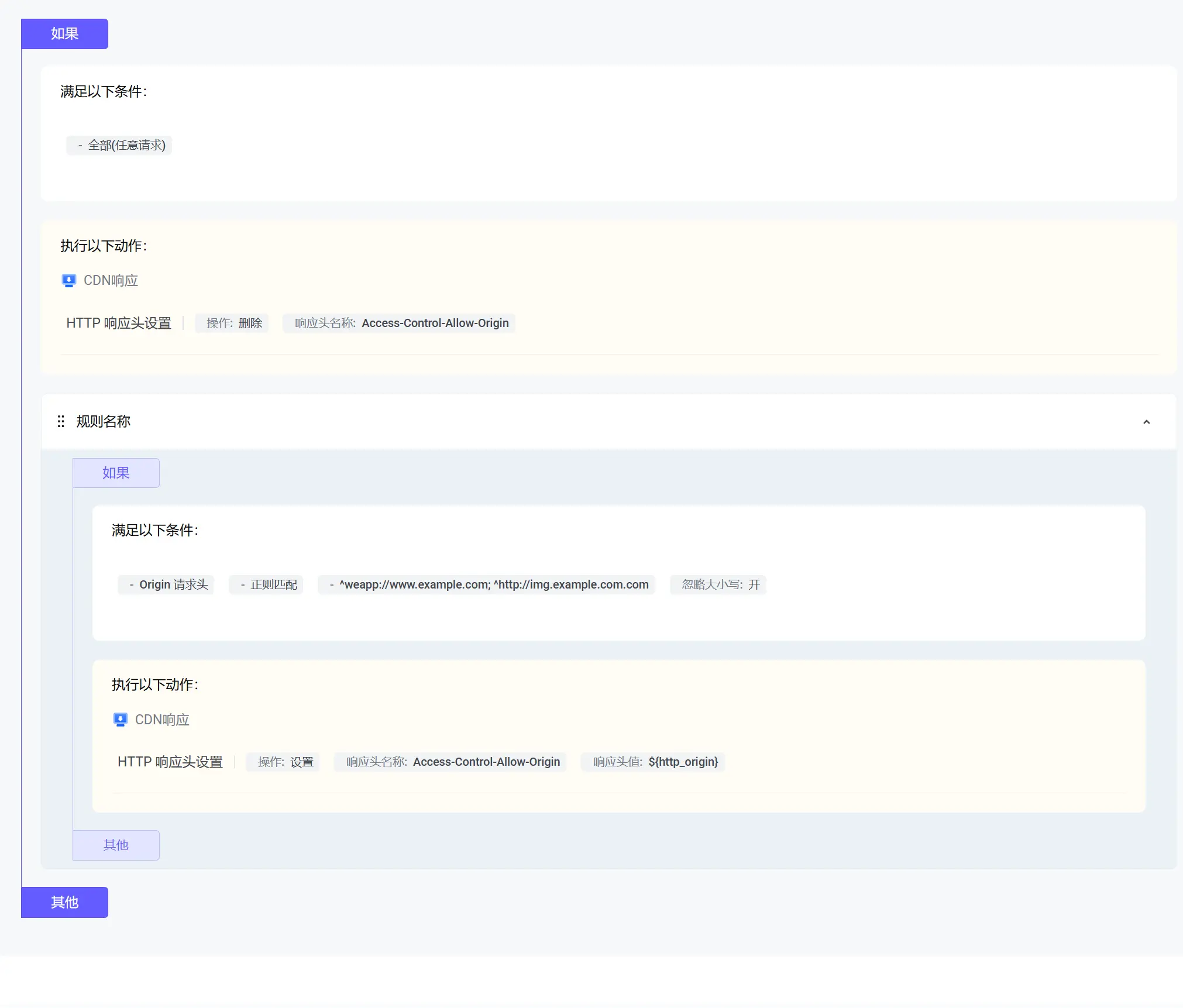The width and height of the screenshot is (1183, 1008).
Task: Click the 操作: 删除 tag
Action: (x=232, y=323)
